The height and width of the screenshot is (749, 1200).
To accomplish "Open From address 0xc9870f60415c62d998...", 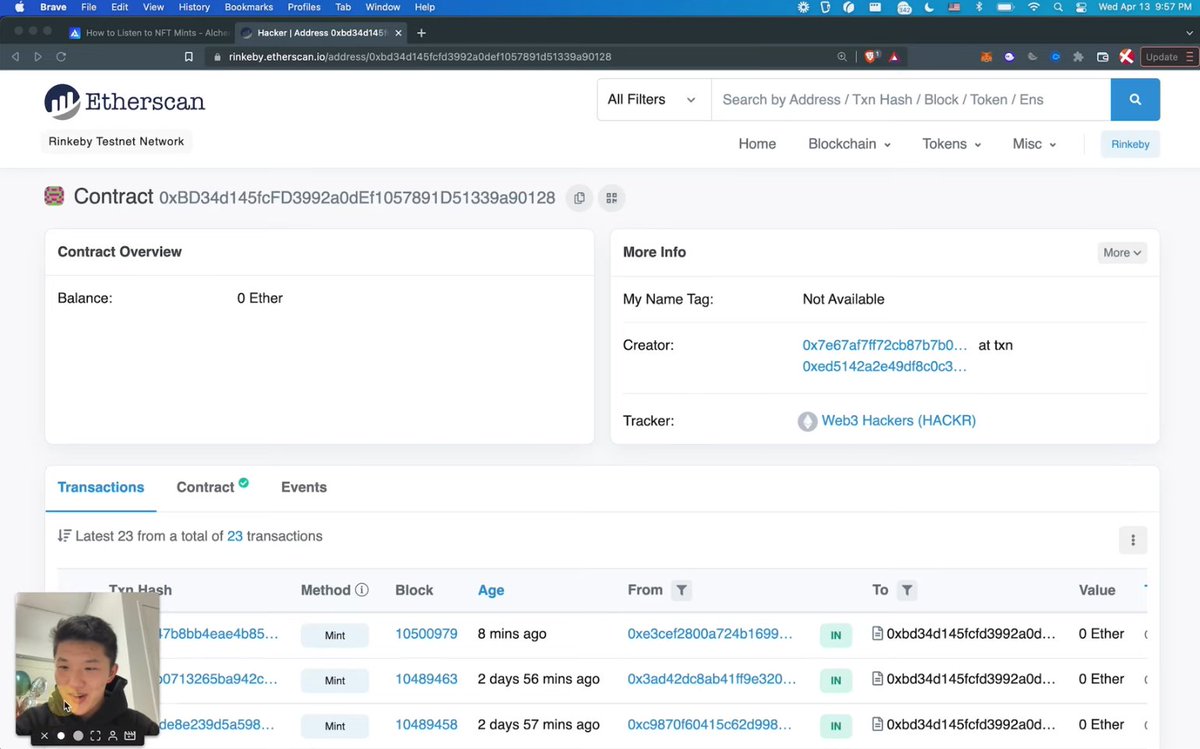I will click(x=711, y=725).
